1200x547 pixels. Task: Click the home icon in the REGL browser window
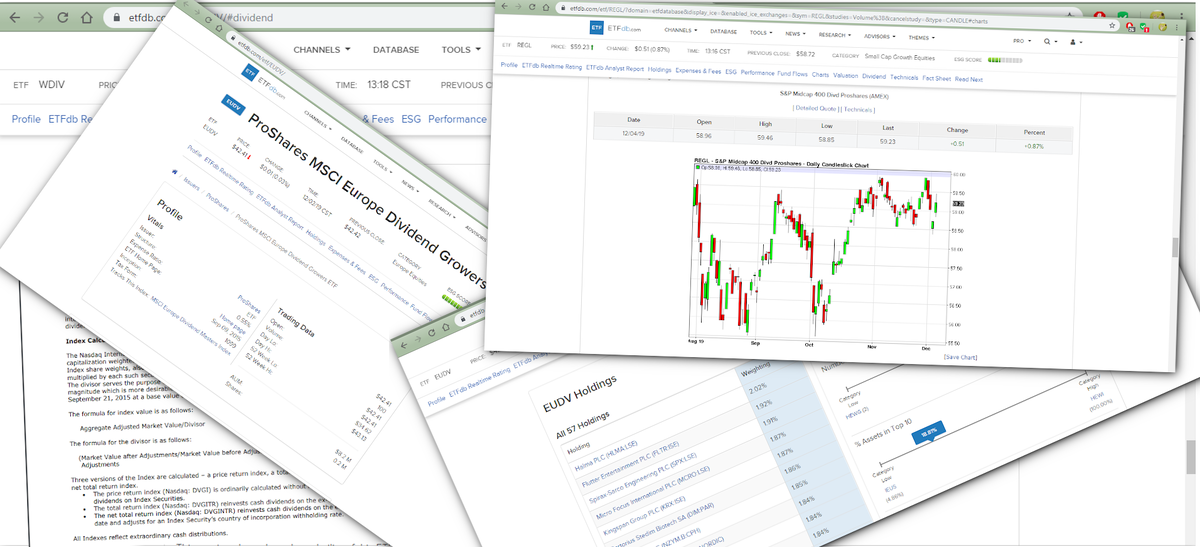click(x=545, y=8)
